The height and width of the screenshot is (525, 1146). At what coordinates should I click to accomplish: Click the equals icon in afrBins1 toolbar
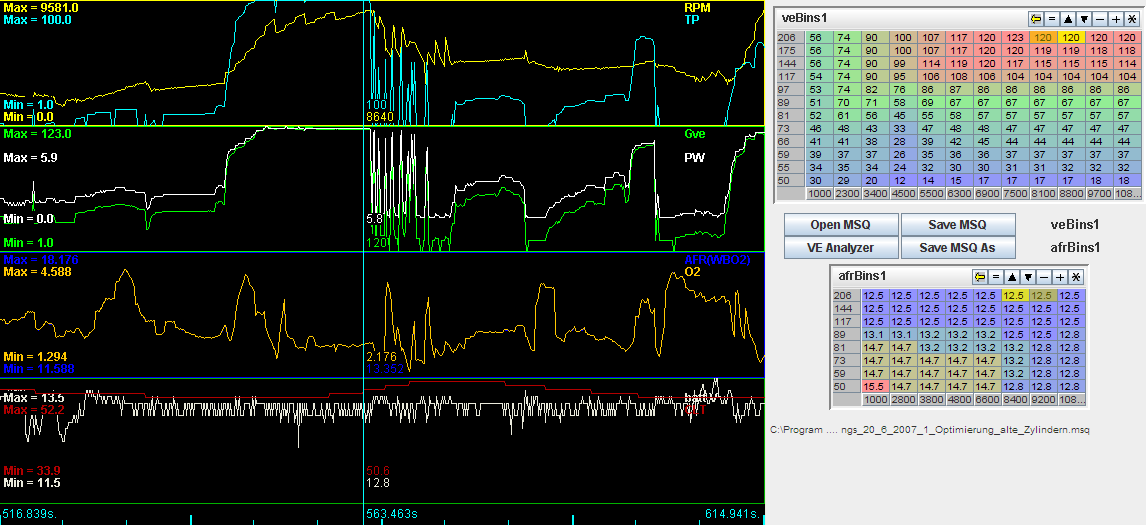click(x=995, y=277)
